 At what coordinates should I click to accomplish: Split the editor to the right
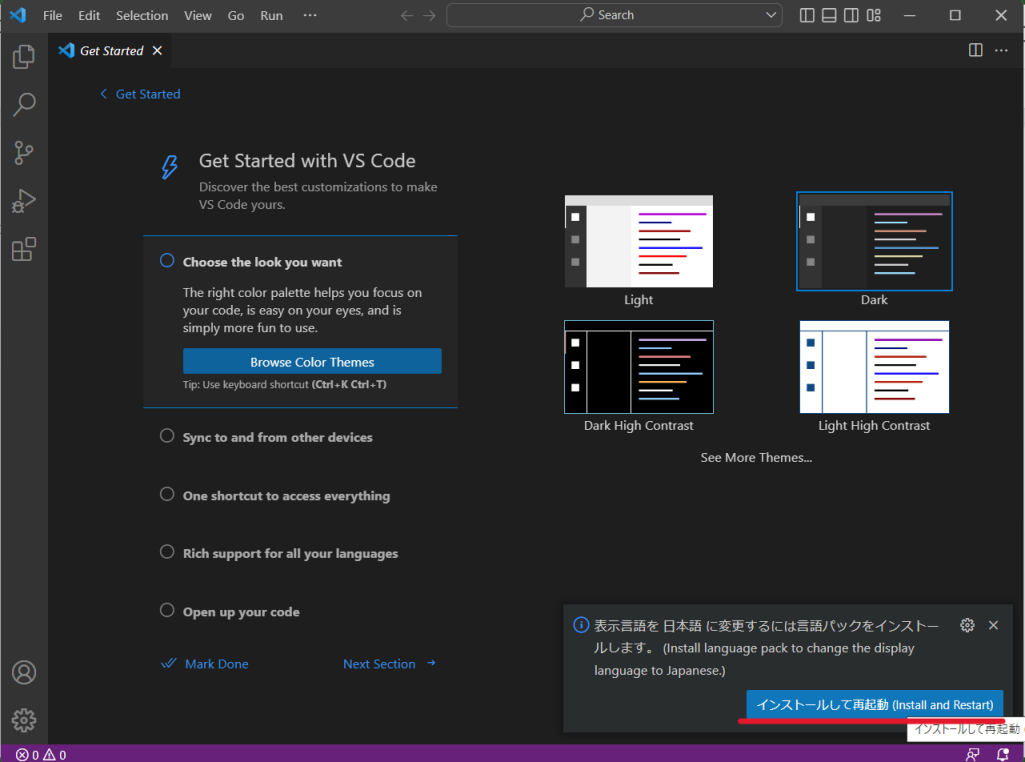tap(975, 50)
